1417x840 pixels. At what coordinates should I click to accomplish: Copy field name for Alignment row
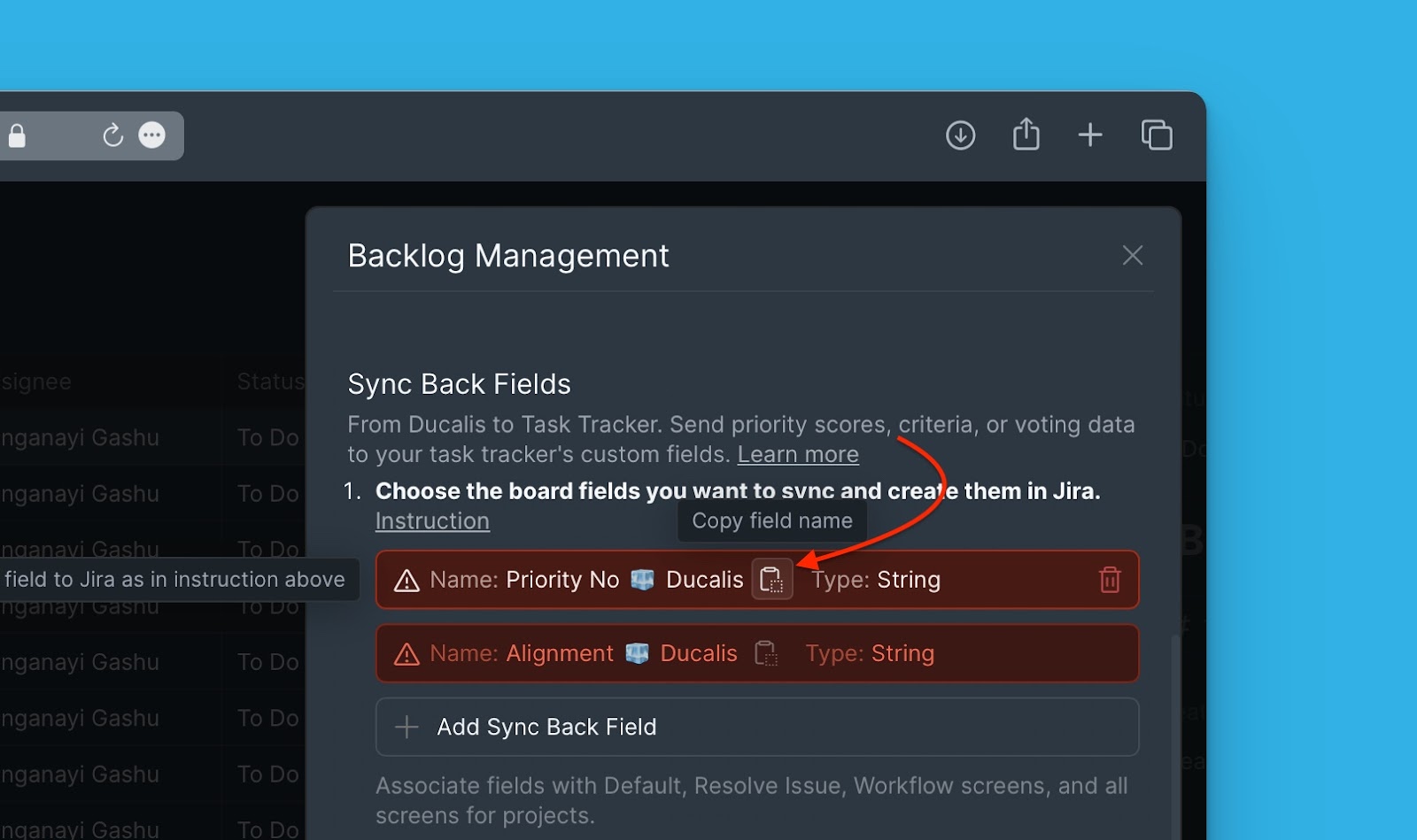pos(766,653)
